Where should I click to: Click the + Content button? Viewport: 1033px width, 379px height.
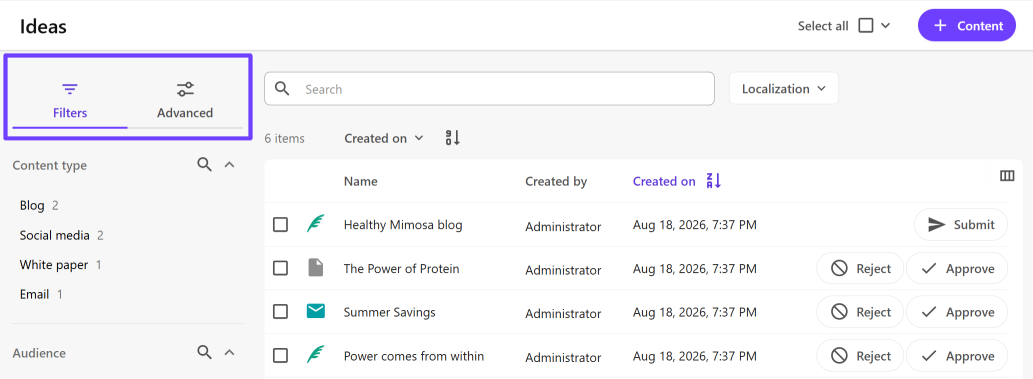point(967,26)
